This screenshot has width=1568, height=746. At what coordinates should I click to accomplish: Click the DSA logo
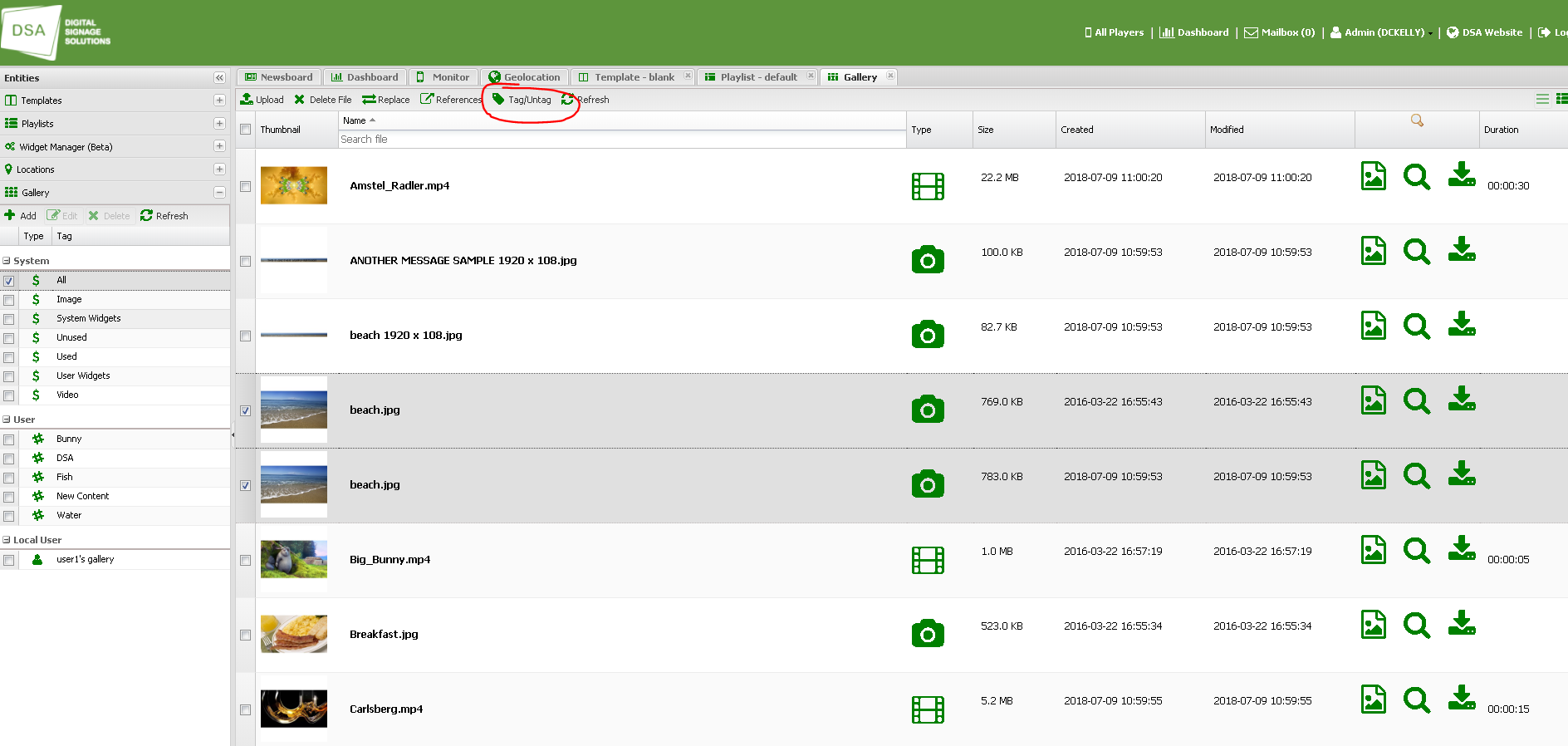click(56, 32)
